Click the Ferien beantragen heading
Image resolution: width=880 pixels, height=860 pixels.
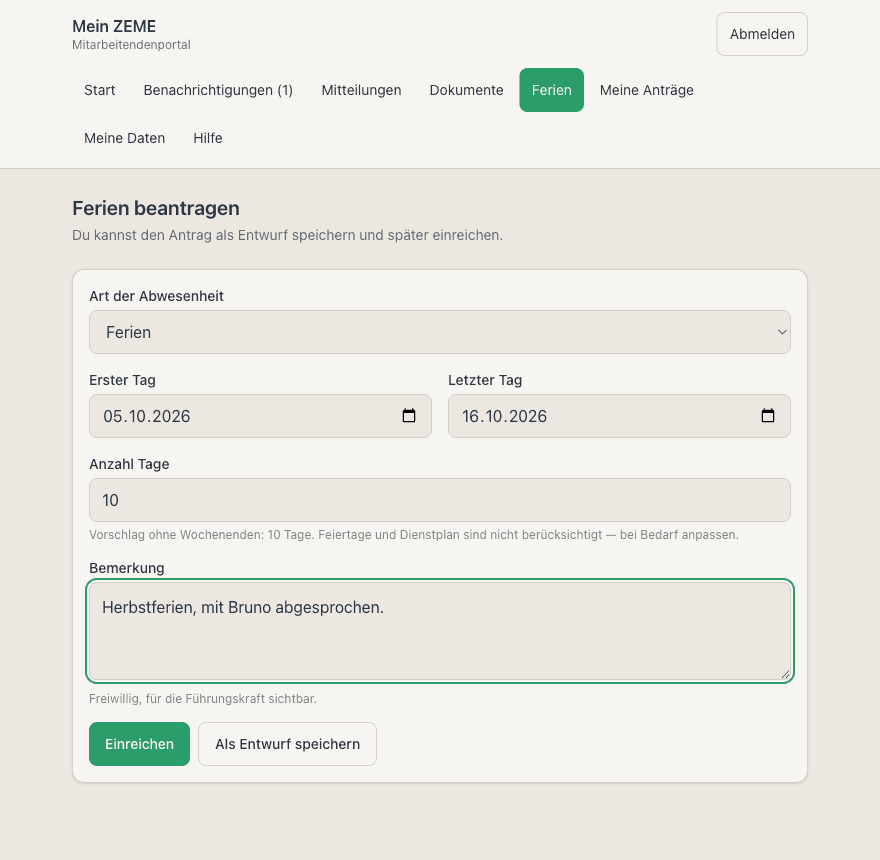tap(156, 208)
